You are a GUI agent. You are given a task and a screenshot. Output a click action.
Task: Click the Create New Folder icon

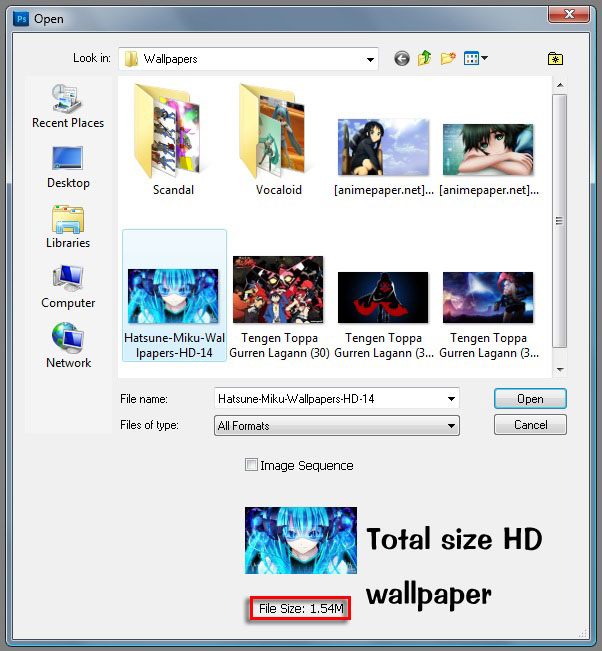[x=448, y=59]
